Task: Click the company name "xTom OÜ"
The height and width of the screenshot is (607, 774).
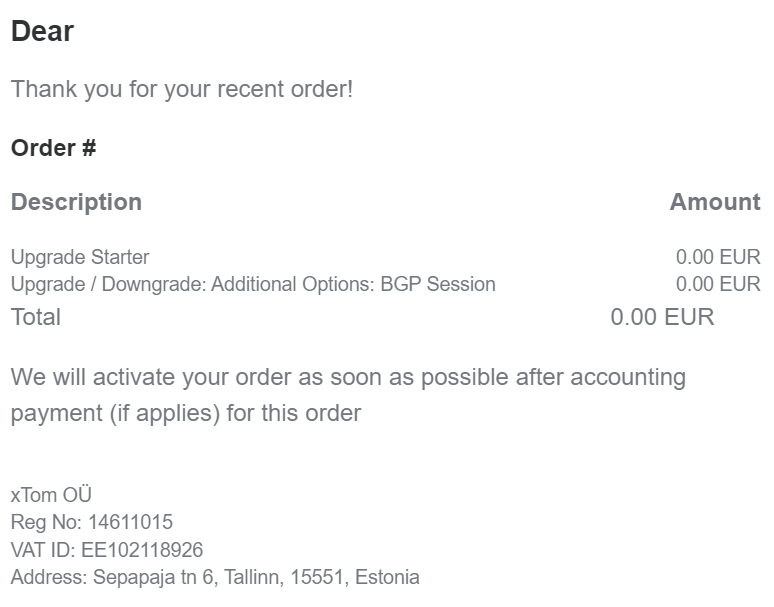Action: click(x=51, y=495)
